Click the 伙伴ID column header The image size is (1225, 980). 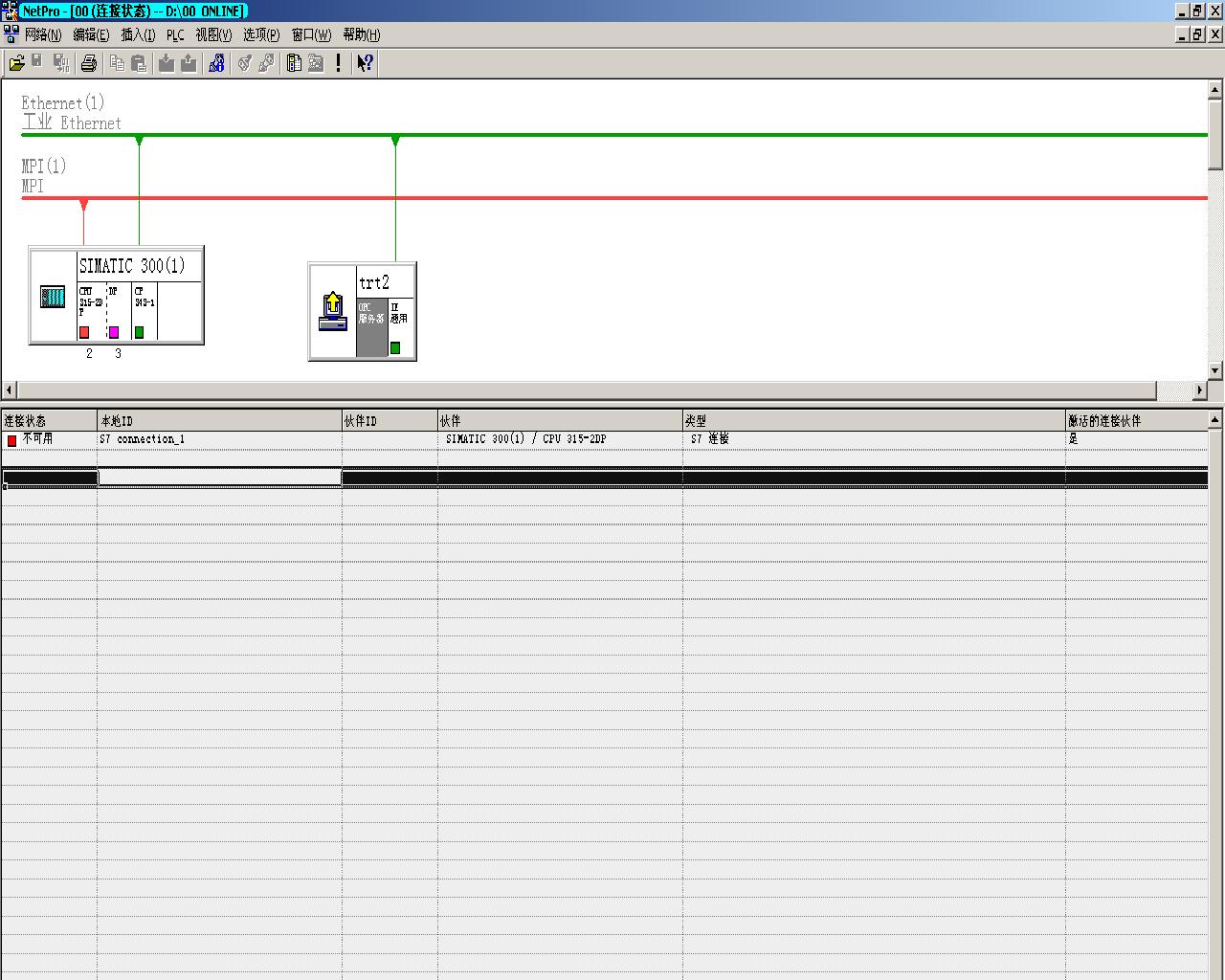(x=390, y=421)
